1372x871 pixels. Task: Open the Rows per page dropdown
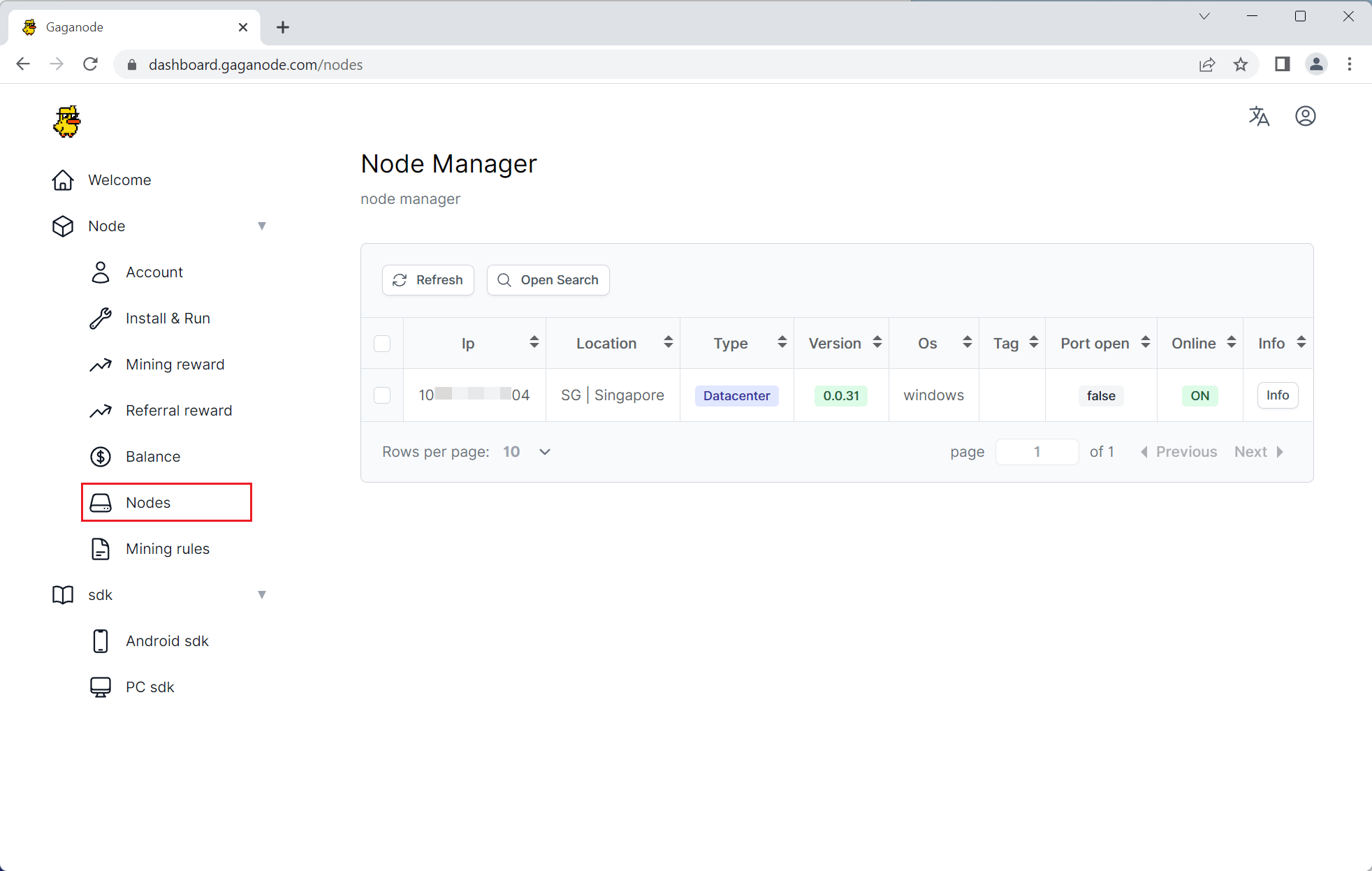coord(527,452)
